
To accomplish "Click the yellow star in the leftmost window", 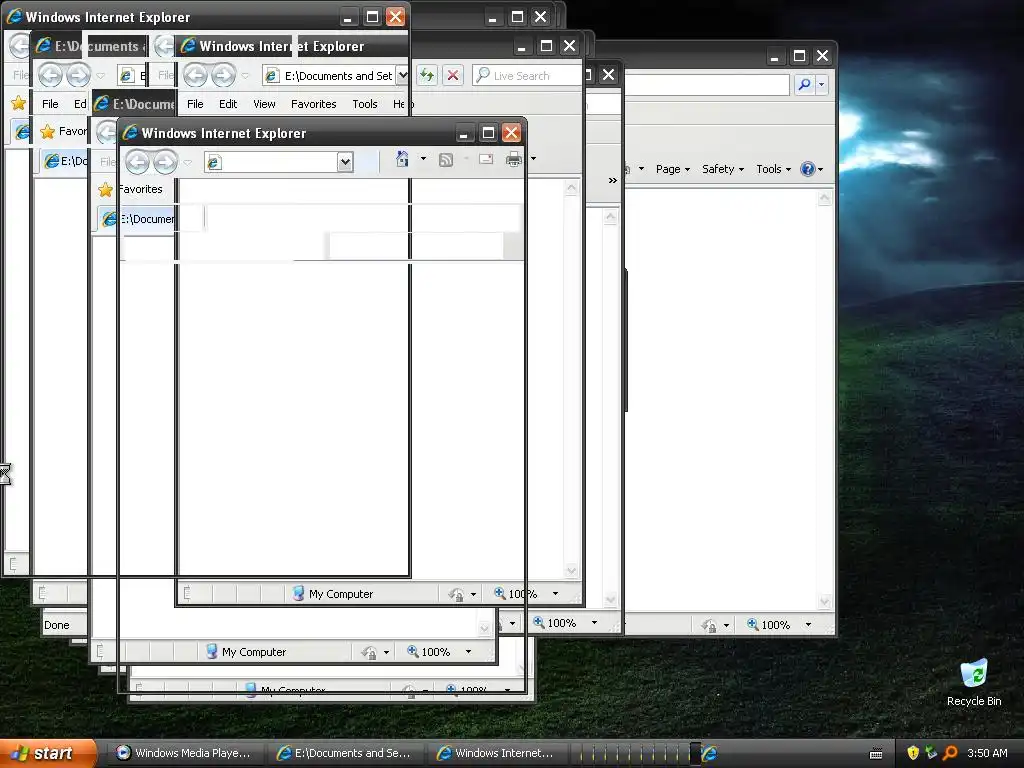I will click(x=18, y=103).
